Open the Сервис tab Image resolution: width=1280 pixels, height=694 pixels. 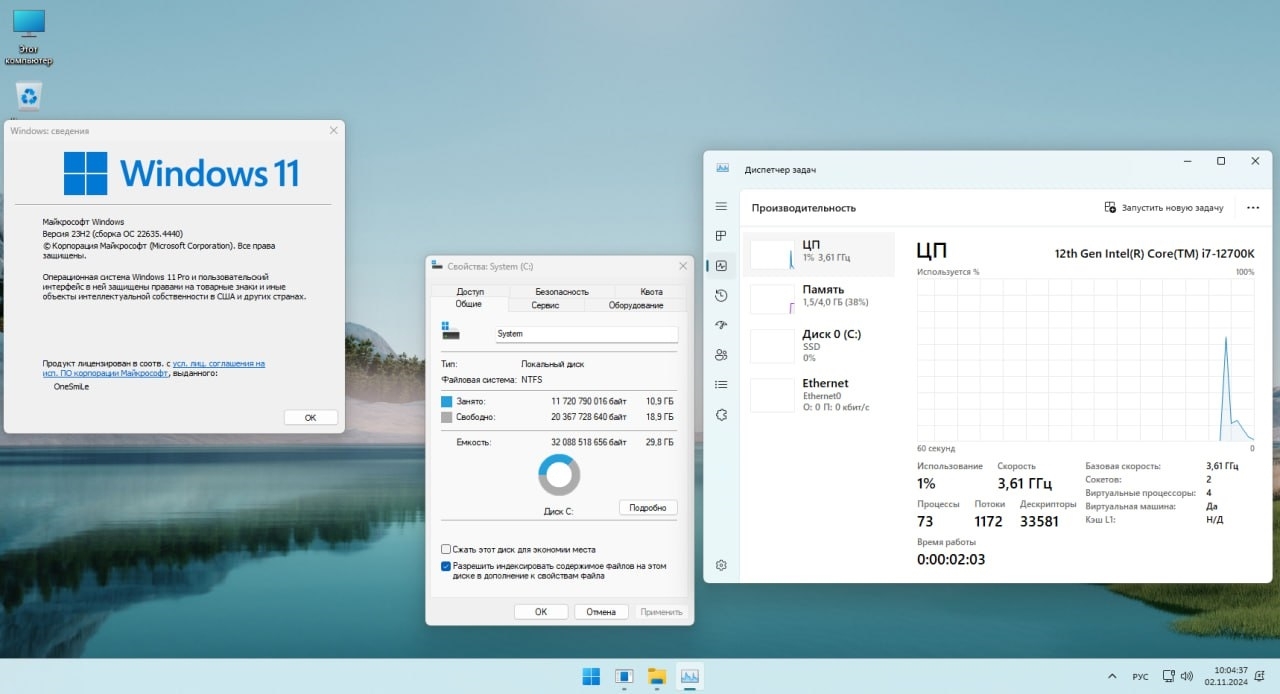[x=545, y=305]
